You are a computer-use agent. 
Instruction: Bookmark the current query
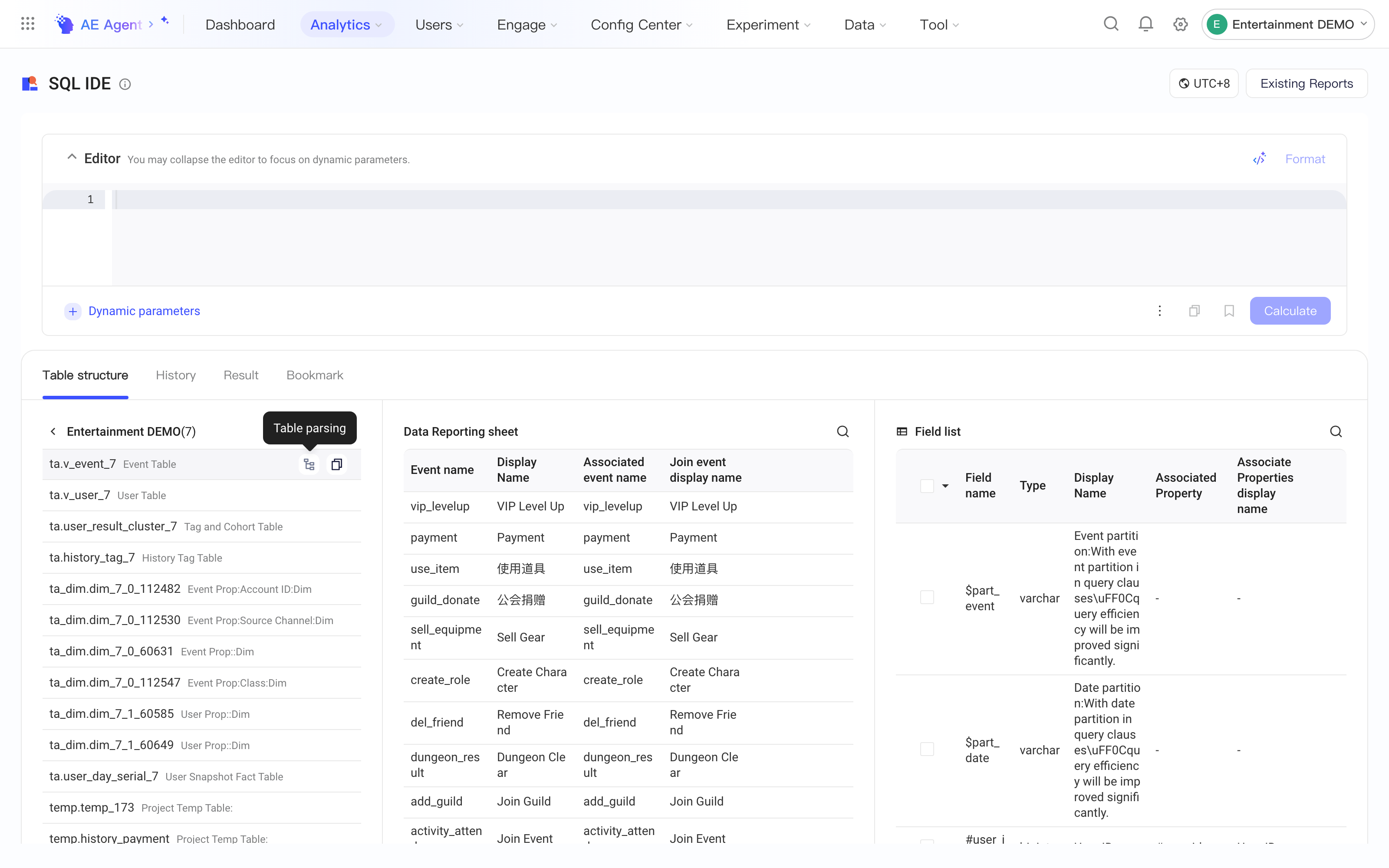click(x=1229, y=311)
